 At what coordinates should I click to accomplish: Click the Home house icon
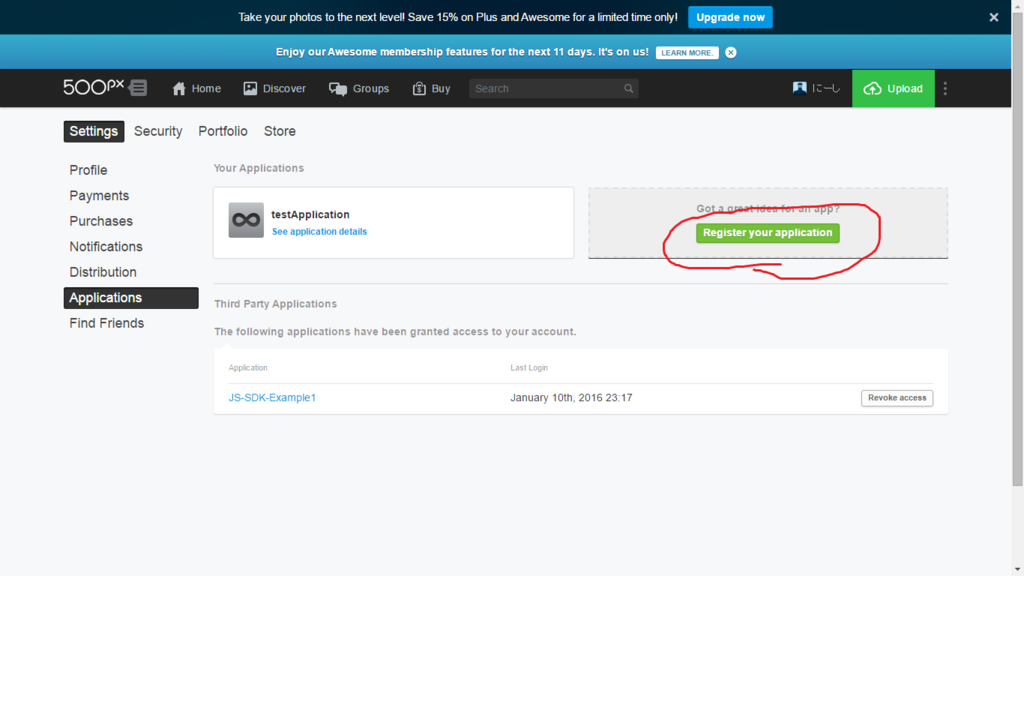[x=179, y=89]
